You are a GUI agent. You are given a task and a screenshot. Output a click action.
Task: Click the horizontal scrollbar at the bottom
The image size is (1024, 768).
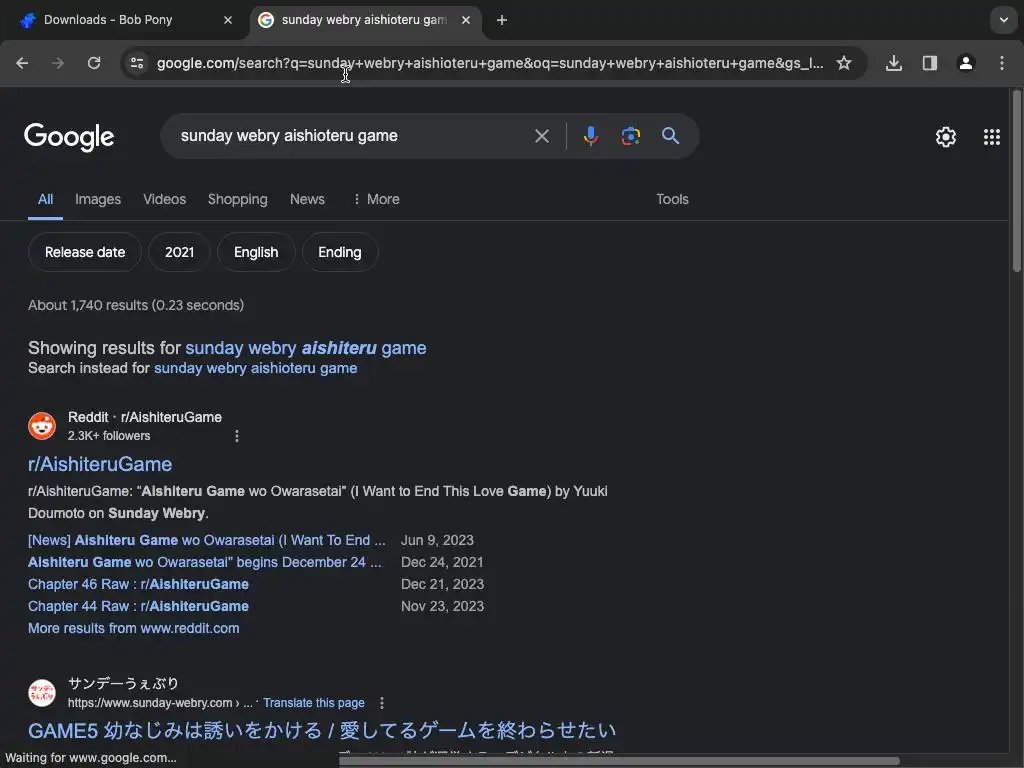[x=619, y=761]
